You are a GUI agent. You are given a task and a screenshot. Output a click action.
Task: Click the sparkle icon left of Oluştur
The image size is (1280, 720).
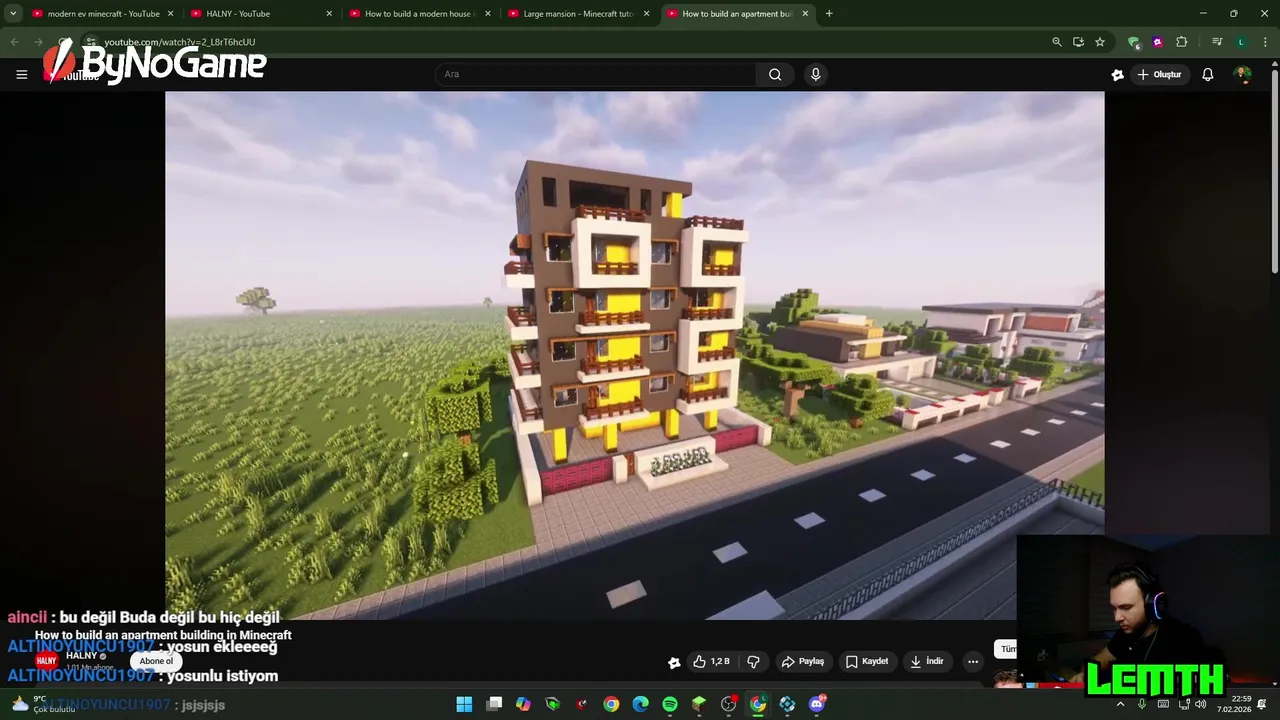[x=1117, y=74]
